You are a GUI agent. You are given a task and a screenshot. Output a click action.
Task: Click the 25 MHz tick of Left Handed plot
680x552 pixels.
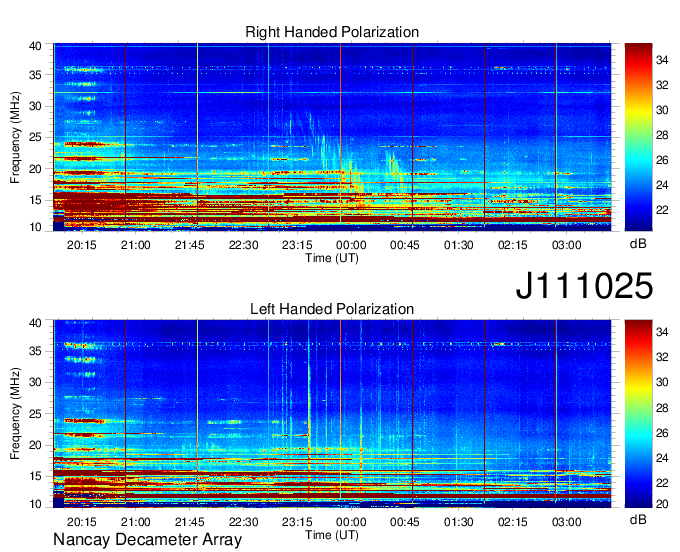tap(35, 414)
